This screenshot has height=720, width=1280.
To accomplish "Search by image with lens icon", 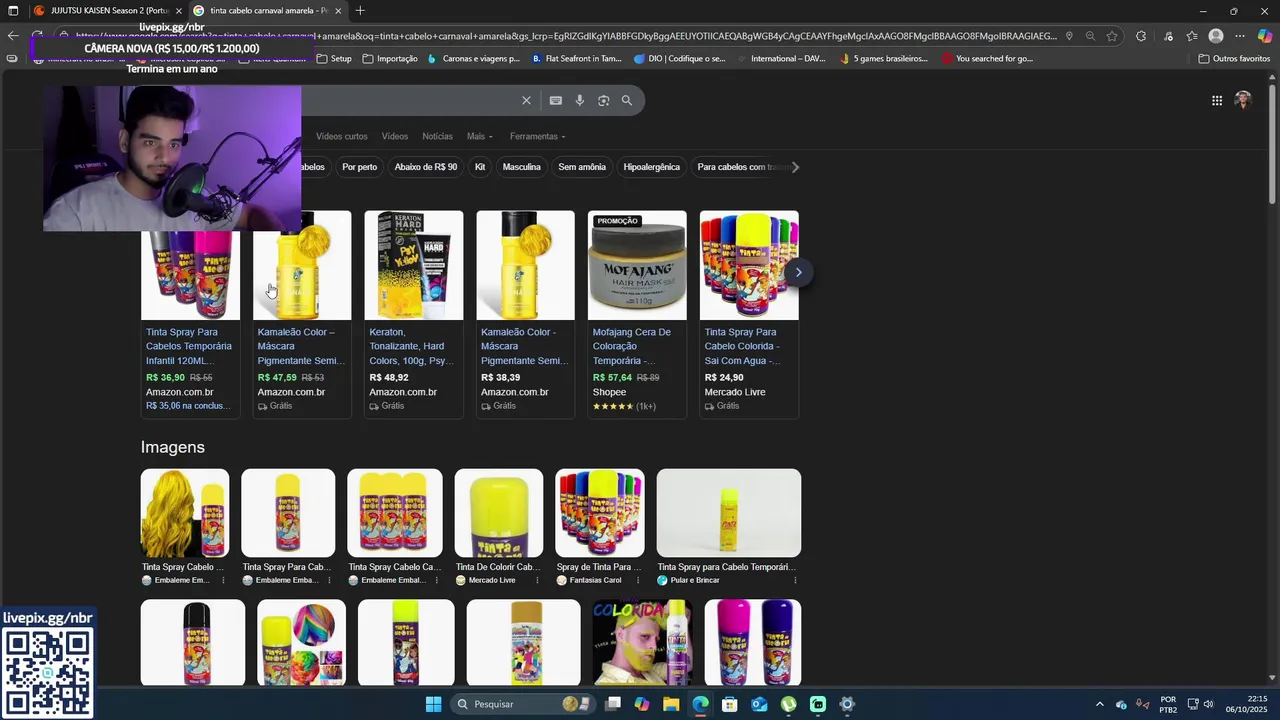I will (x=603, y=100).
